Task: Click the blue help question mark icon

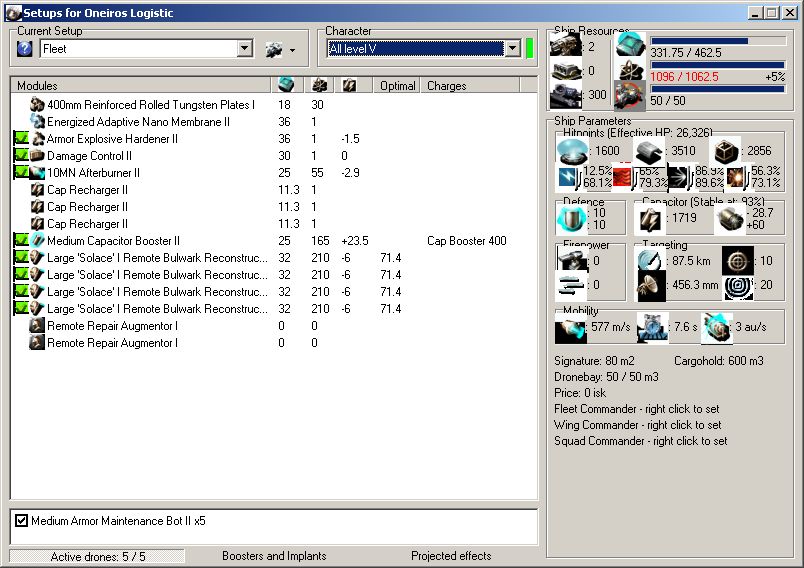Action: pyautogui.click(x=25, y=49)
